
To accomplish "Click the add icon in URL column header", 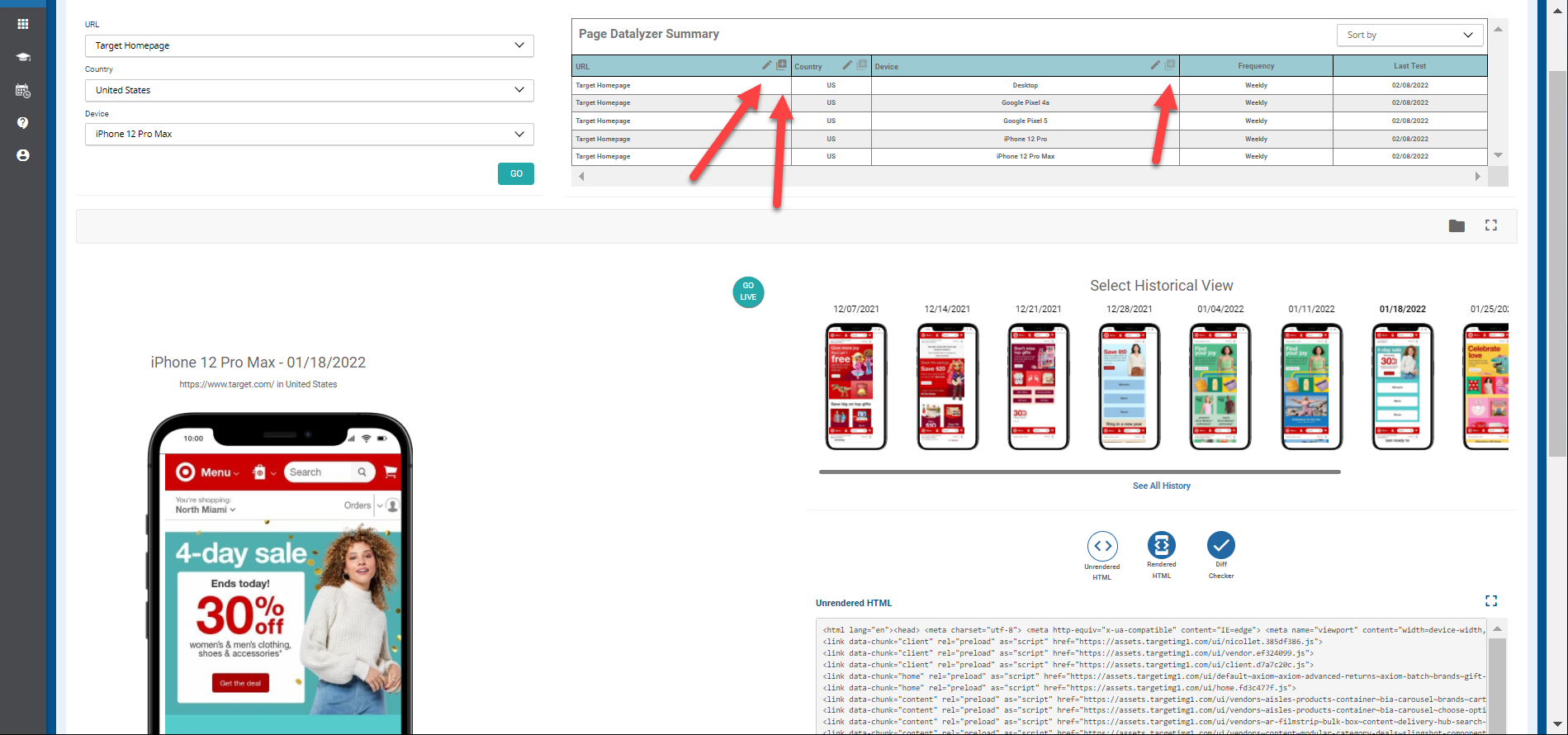I will click(781, 64).
